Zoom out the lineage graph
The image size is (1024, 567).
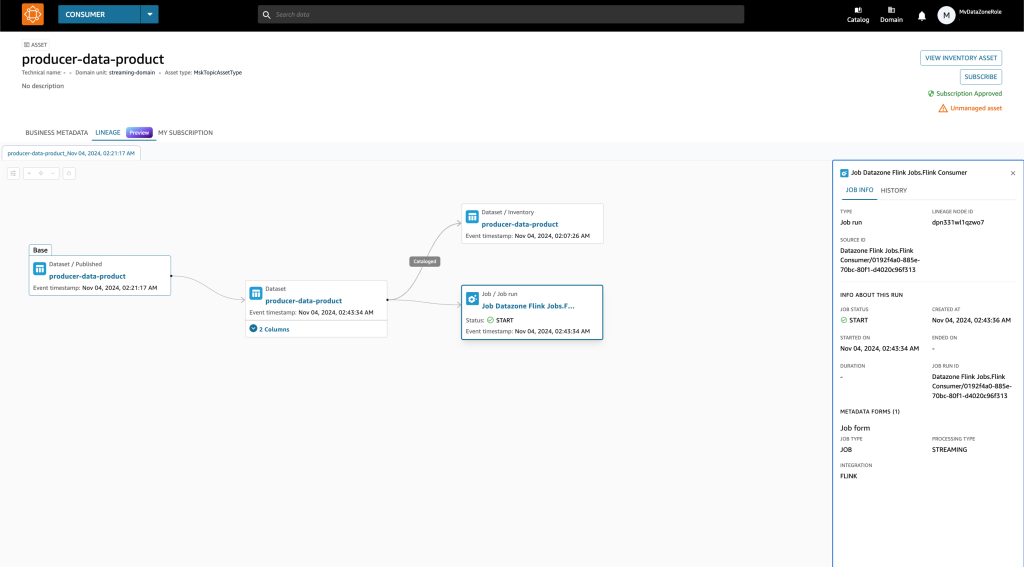click(x=53, y=173)
